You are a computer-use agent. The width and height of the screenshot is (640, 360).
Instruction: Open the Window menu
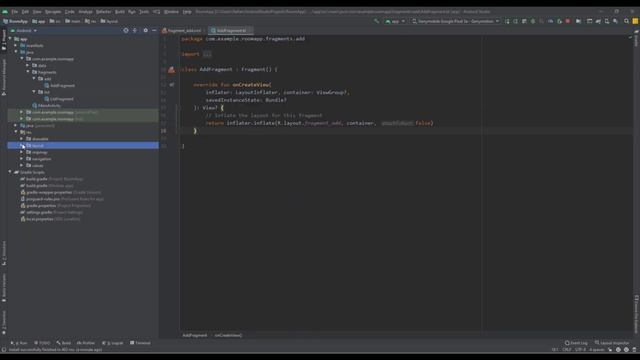coord(171,12)
